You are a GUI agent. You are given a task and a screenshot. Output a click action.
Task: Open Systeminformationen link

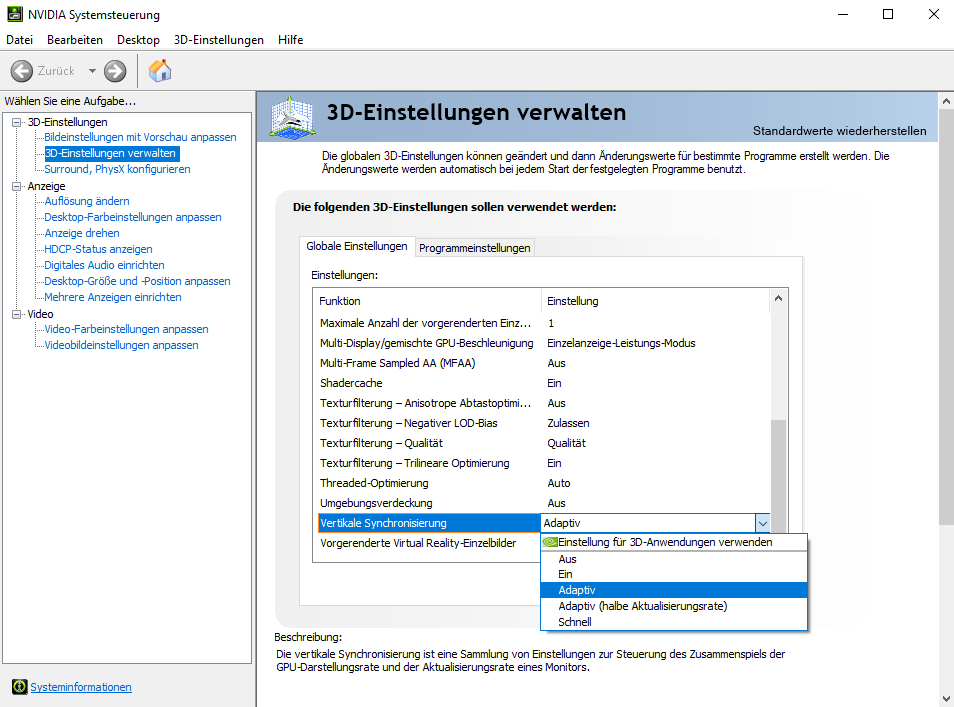point(80,687)
